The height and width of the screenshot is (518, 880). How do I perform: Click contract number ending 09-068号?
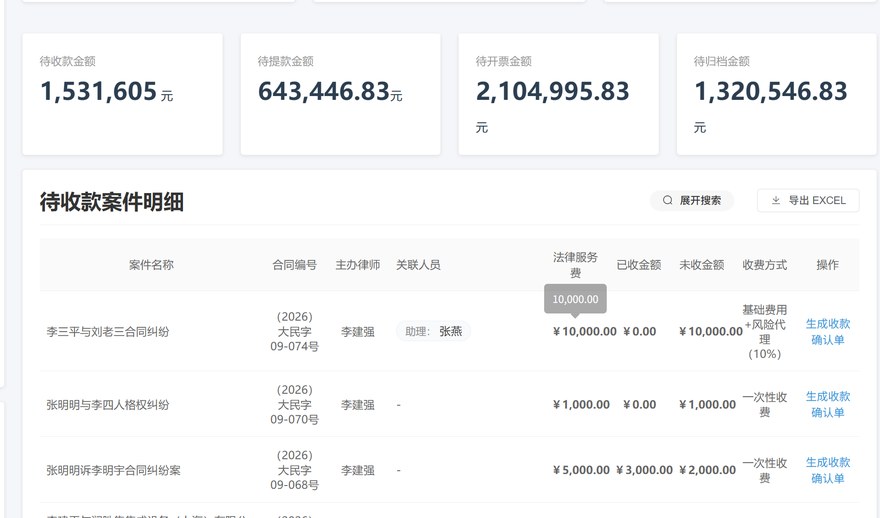click(294, 470)
